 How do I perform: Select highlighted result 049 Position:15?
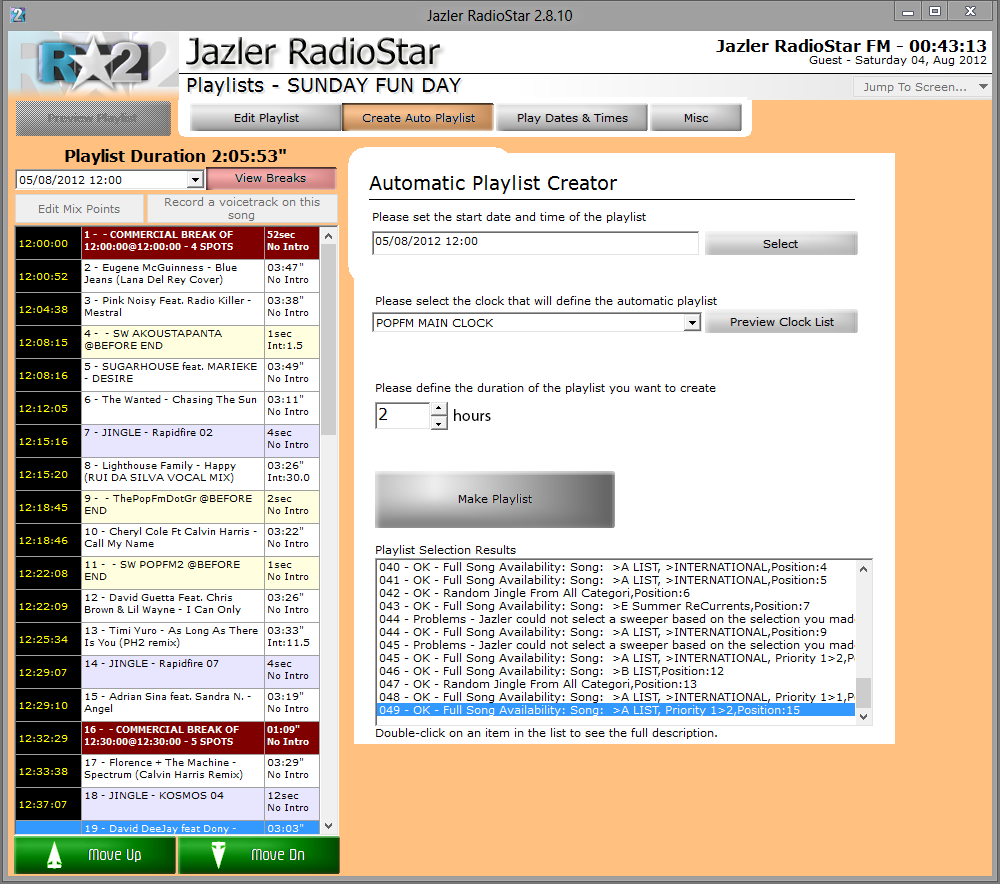click(616, 710)
